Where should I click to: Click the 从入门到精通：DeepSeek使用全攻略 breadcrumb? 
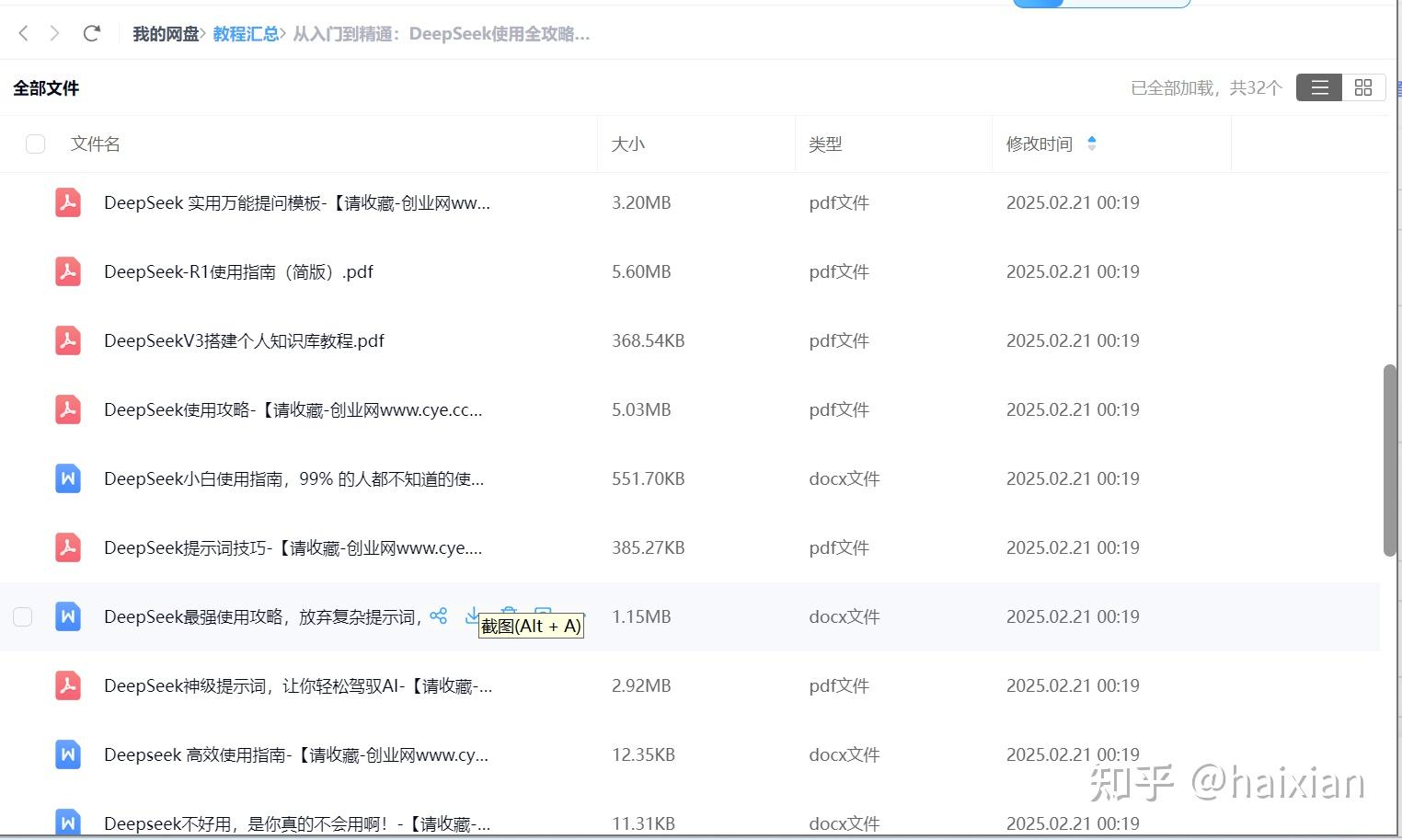click(442, 34)
